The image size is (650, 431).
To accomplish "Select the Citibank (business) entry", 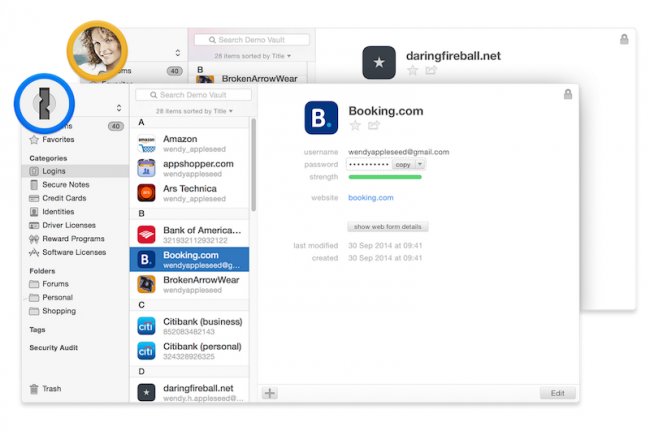I will coord(190,326).
